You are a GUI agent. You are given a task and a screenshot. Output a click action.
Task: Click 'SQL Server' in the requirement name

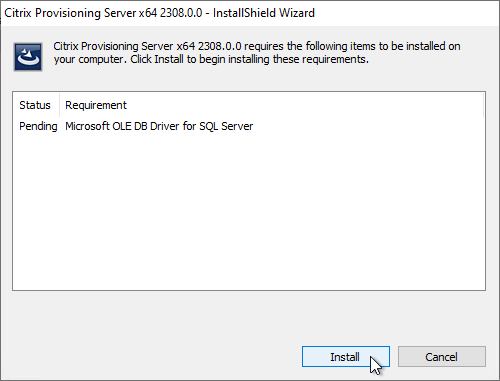pos(226,126)
